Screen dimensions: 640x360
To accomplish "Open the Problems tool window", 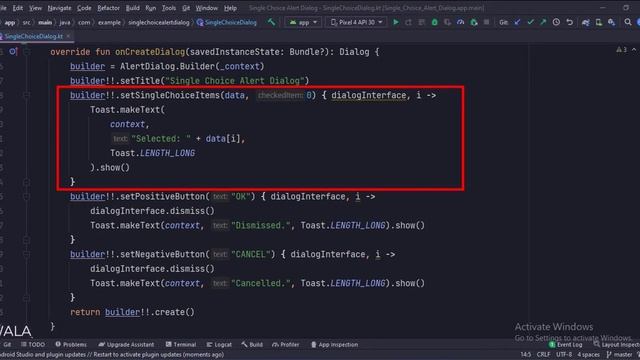I will tap(71, 344).
